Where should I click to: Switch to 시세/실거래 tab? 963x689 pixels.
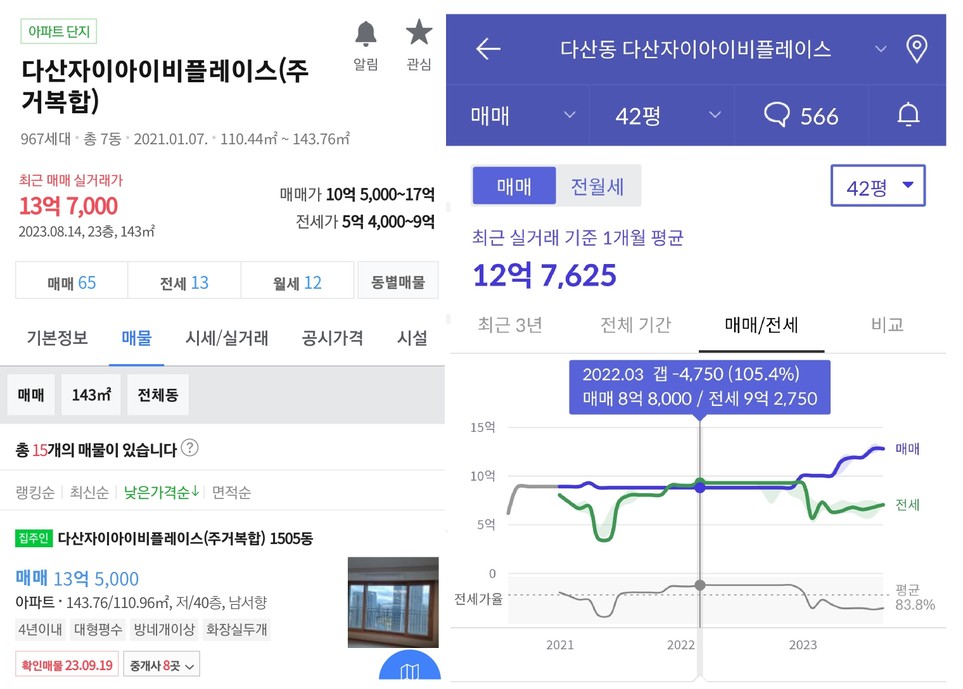pos(227,338)
